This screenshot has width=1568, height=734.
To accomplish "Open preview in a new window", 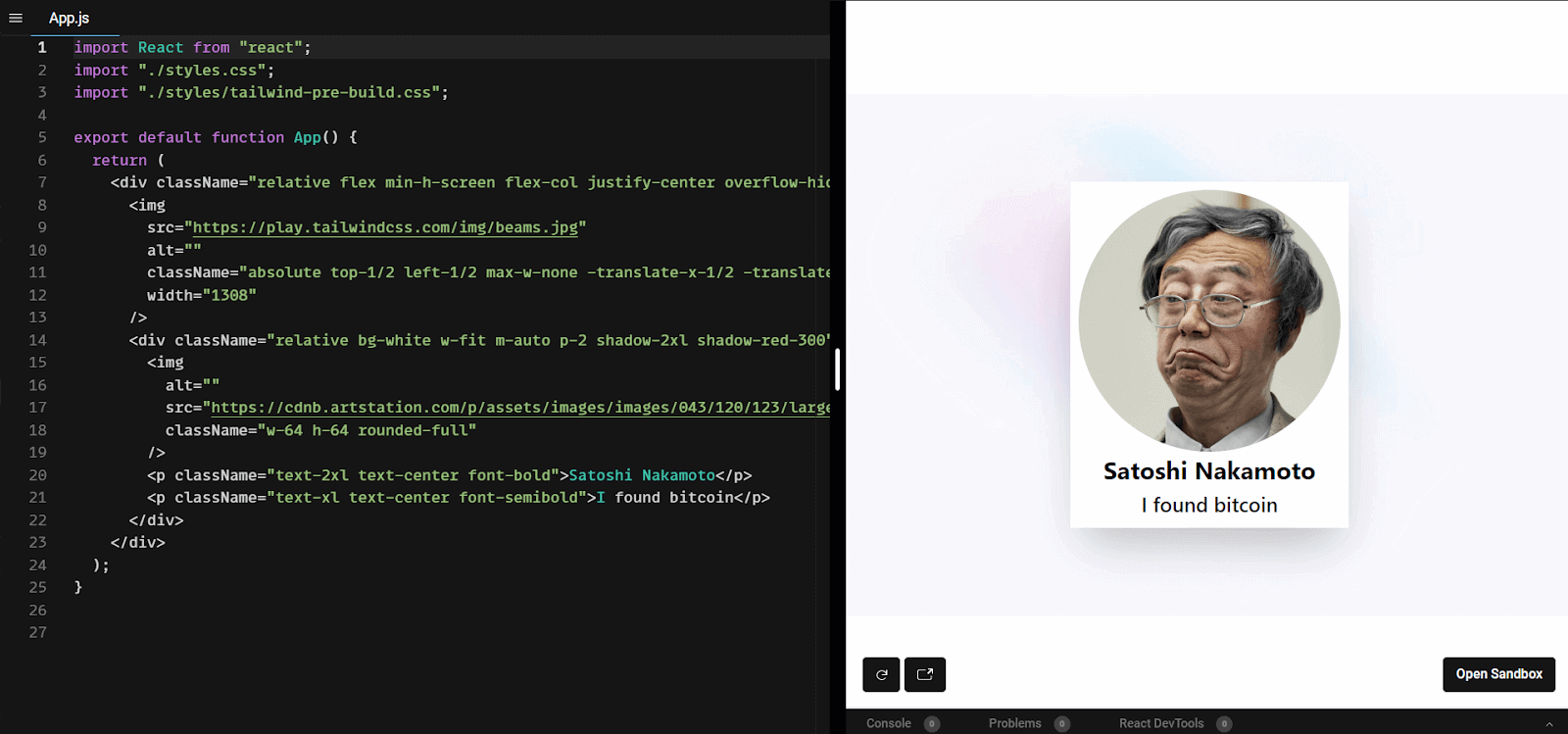I will tap(924, 674).
